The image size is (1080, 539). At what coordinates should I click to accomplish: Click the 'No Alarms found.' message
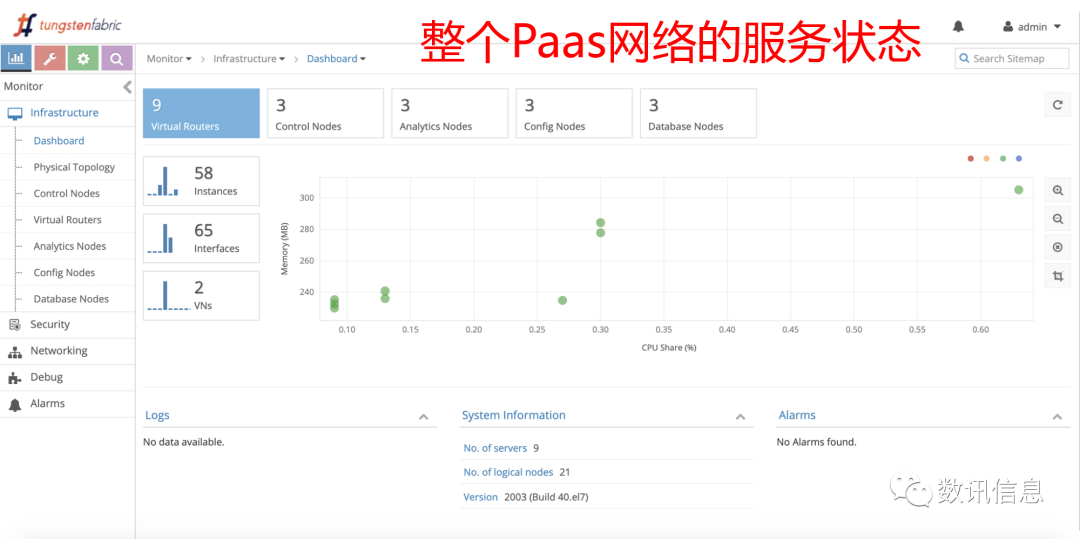[x=817, y=442]
